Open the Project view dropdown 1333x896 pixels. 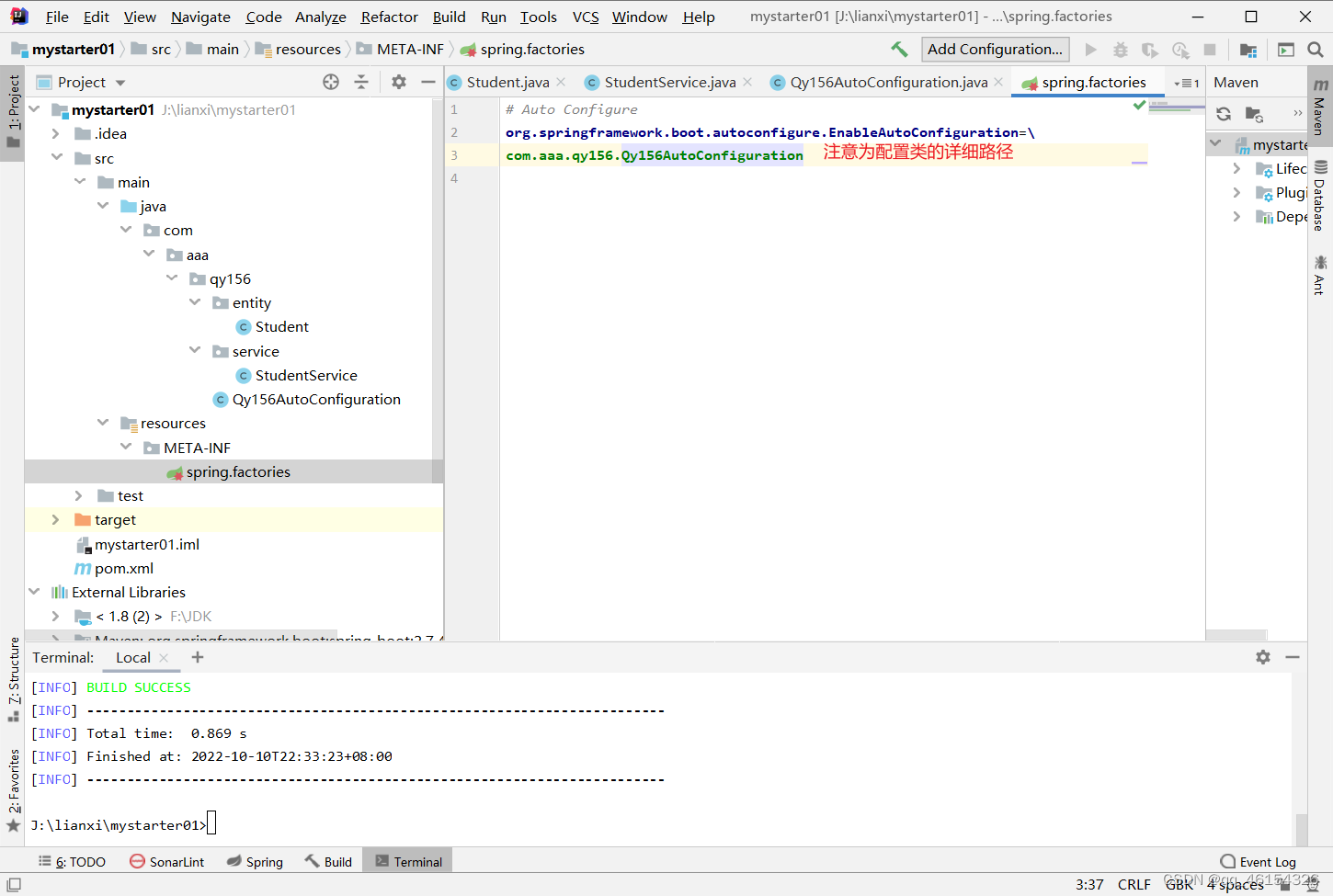click(x=119, y=82)
